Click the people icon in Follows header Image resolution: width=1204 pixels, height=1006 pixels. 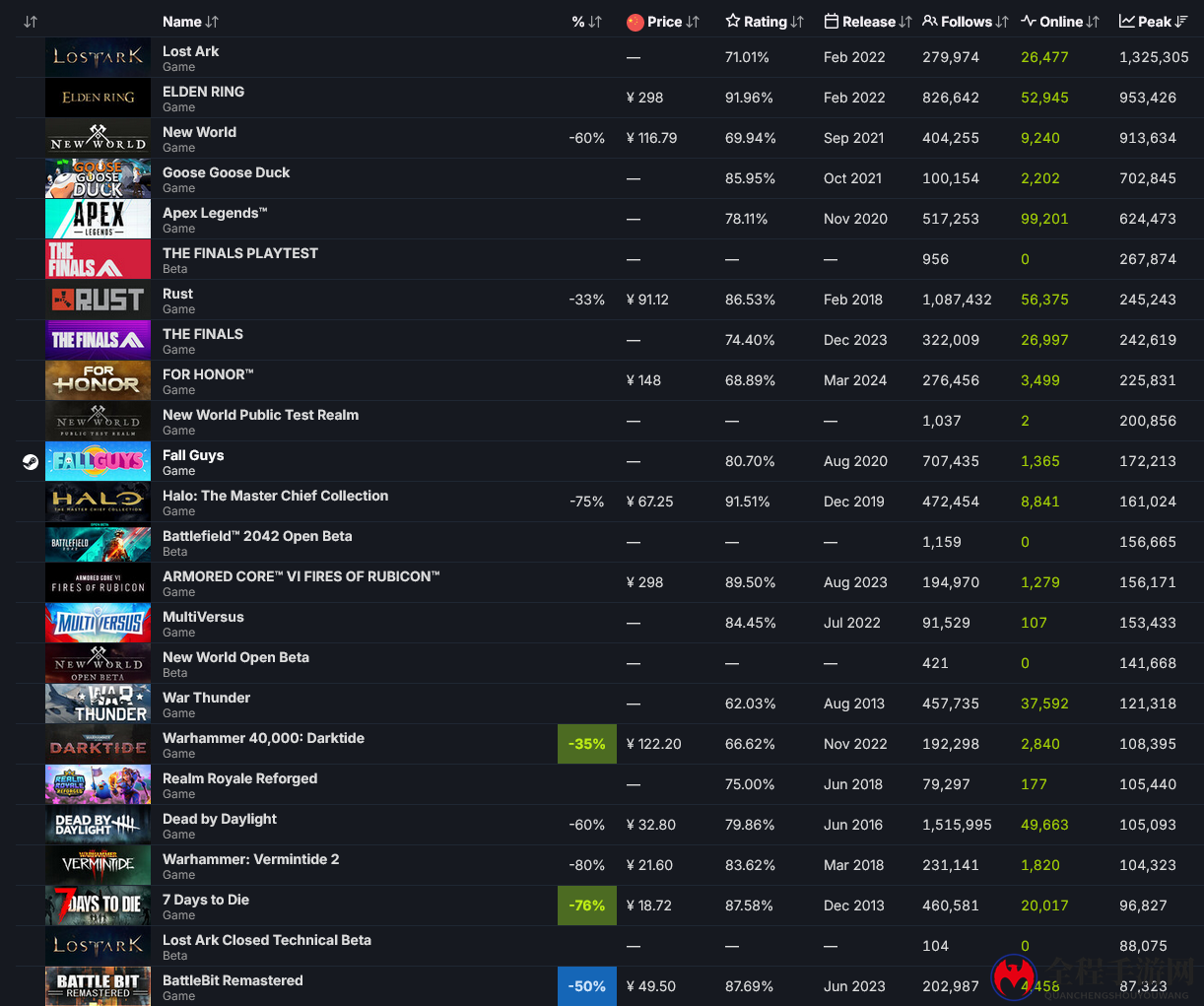click(x=930, y=21)
